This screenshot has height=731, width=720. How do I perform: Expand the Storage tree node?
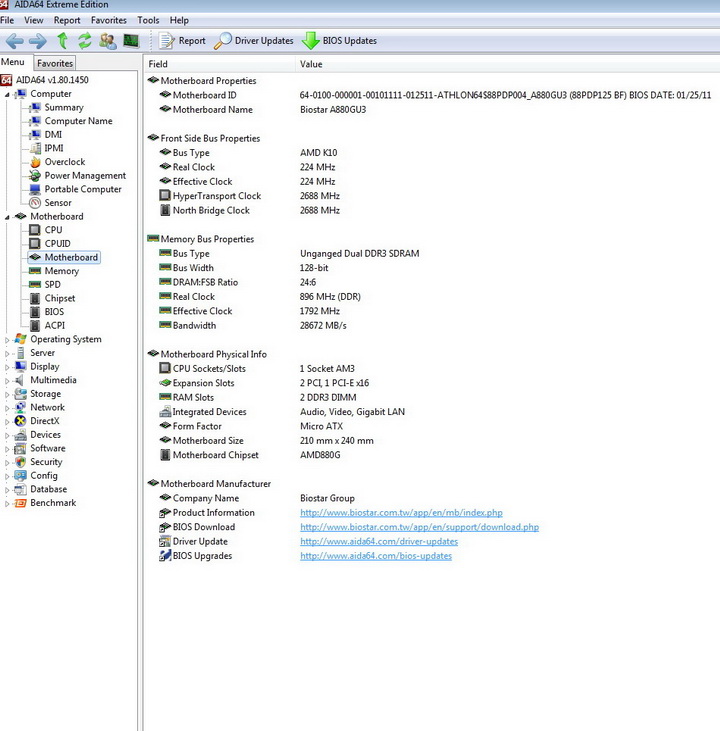click(x=7, y=394)
